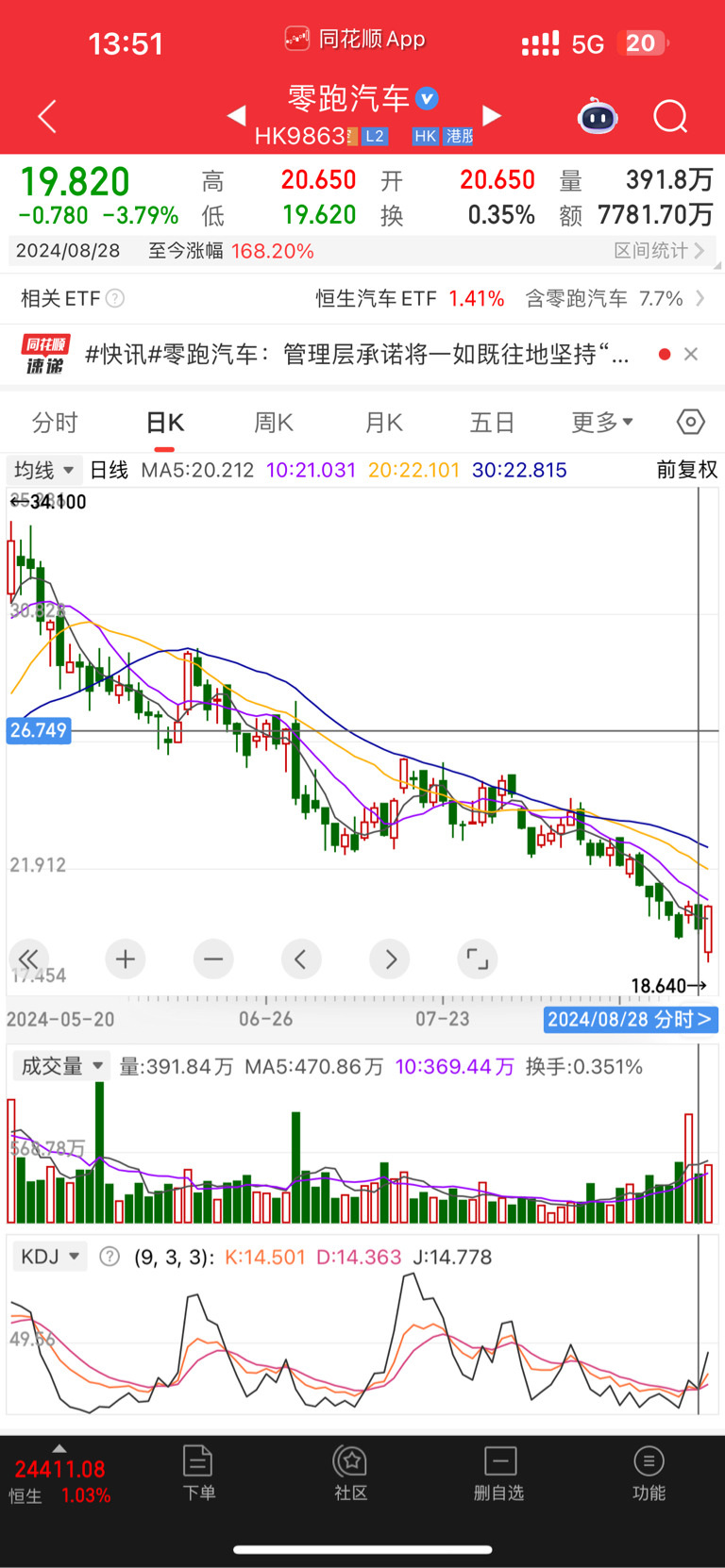This screenshot has height=1568, width=725.
Task: Open 2024/08/28 分时 intraday view
Action: tap(630, 1019)
